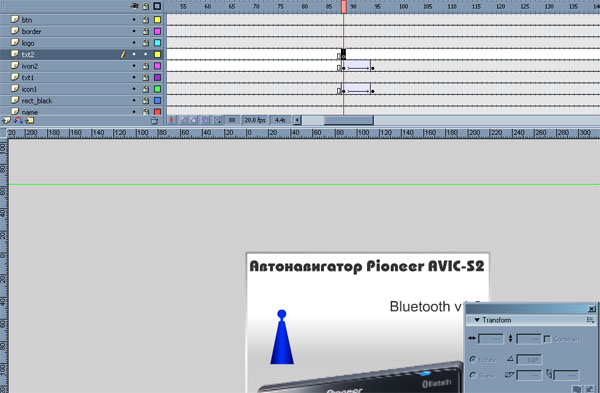Click logo layer cyan outline swatch
This screenshot has width=600, height=393.
pos(157,42)
